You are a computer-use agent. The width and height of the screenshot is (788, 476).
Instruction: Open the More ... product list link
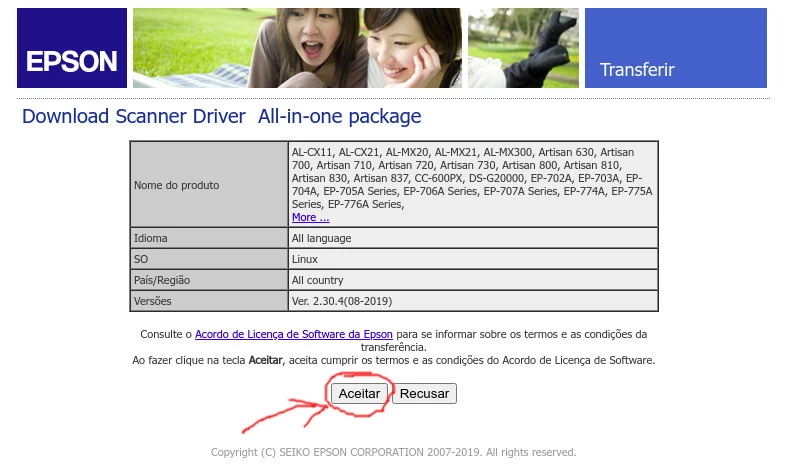coord(311,217)
